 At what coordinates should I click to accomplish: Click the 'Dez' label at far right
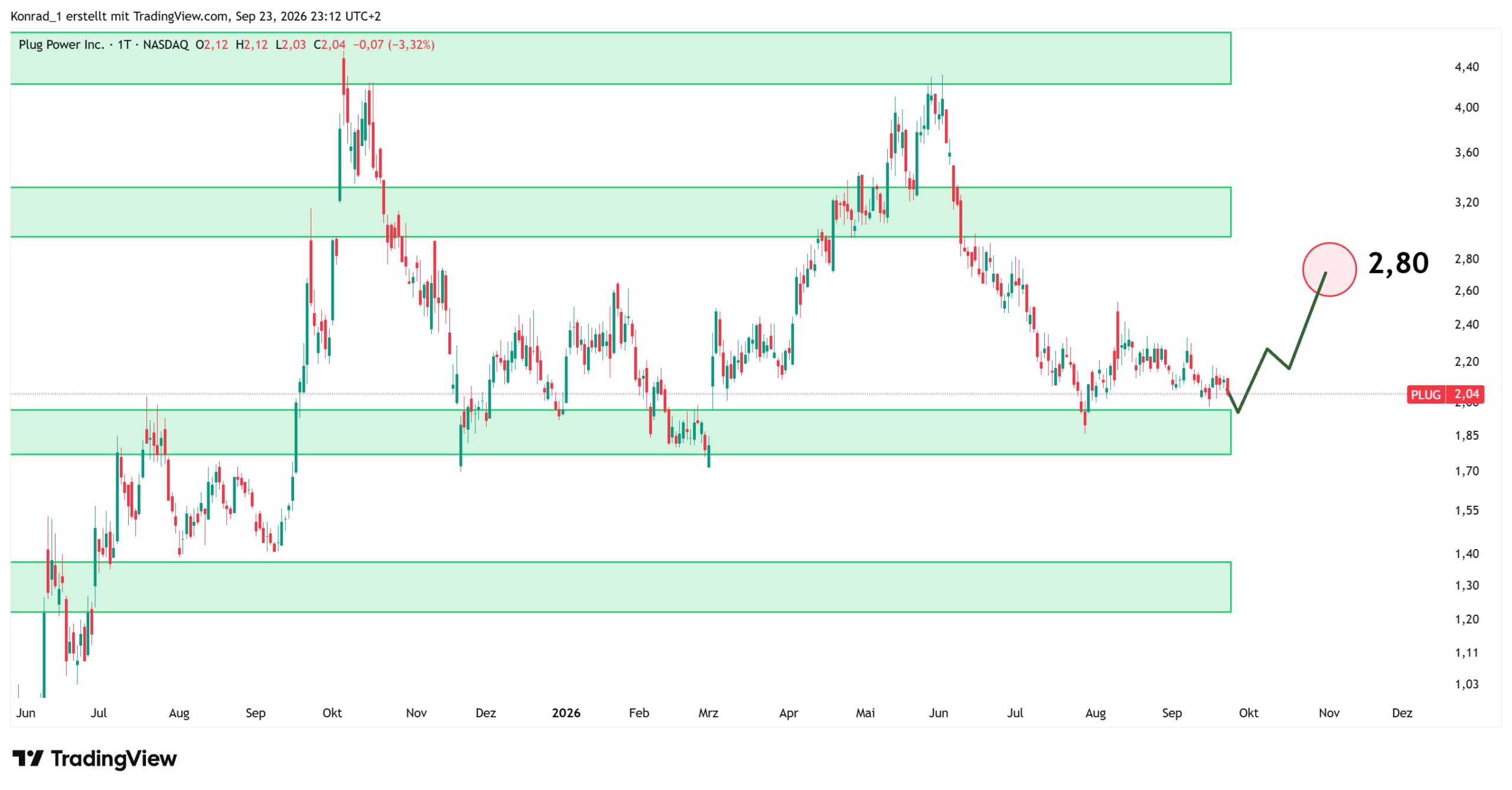[1401, 713]
